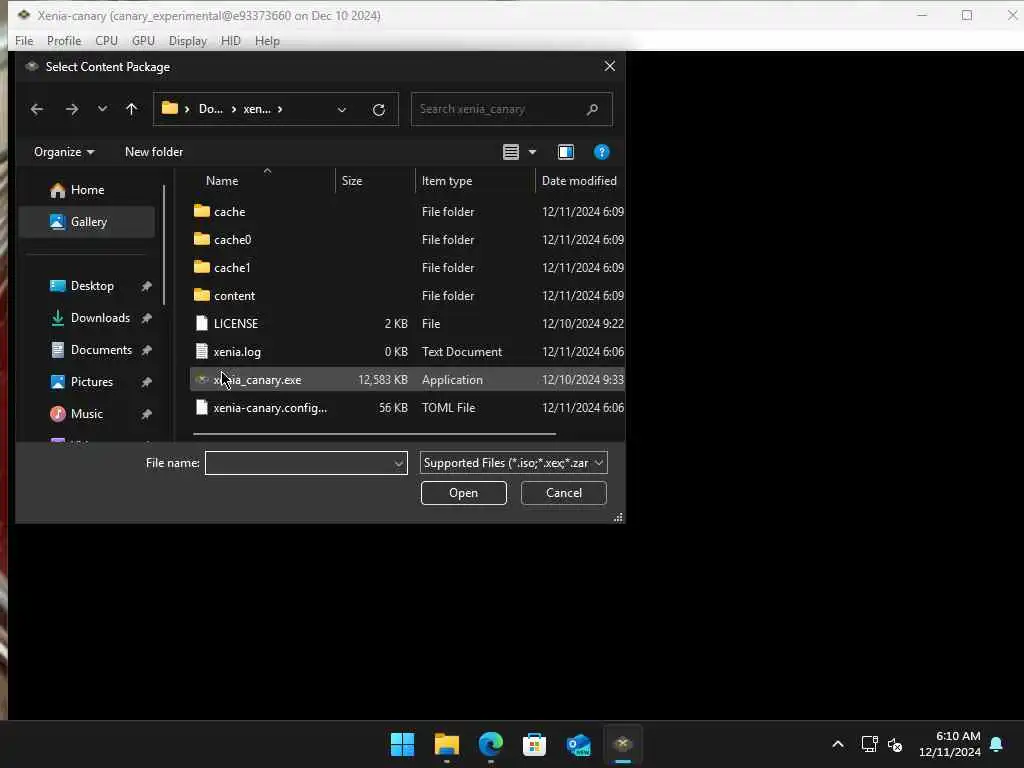The height and width of the screenshot is (768, 1024).
Task: Launch Microsoft Edge from the taskbar
Action: pos(490,744)
